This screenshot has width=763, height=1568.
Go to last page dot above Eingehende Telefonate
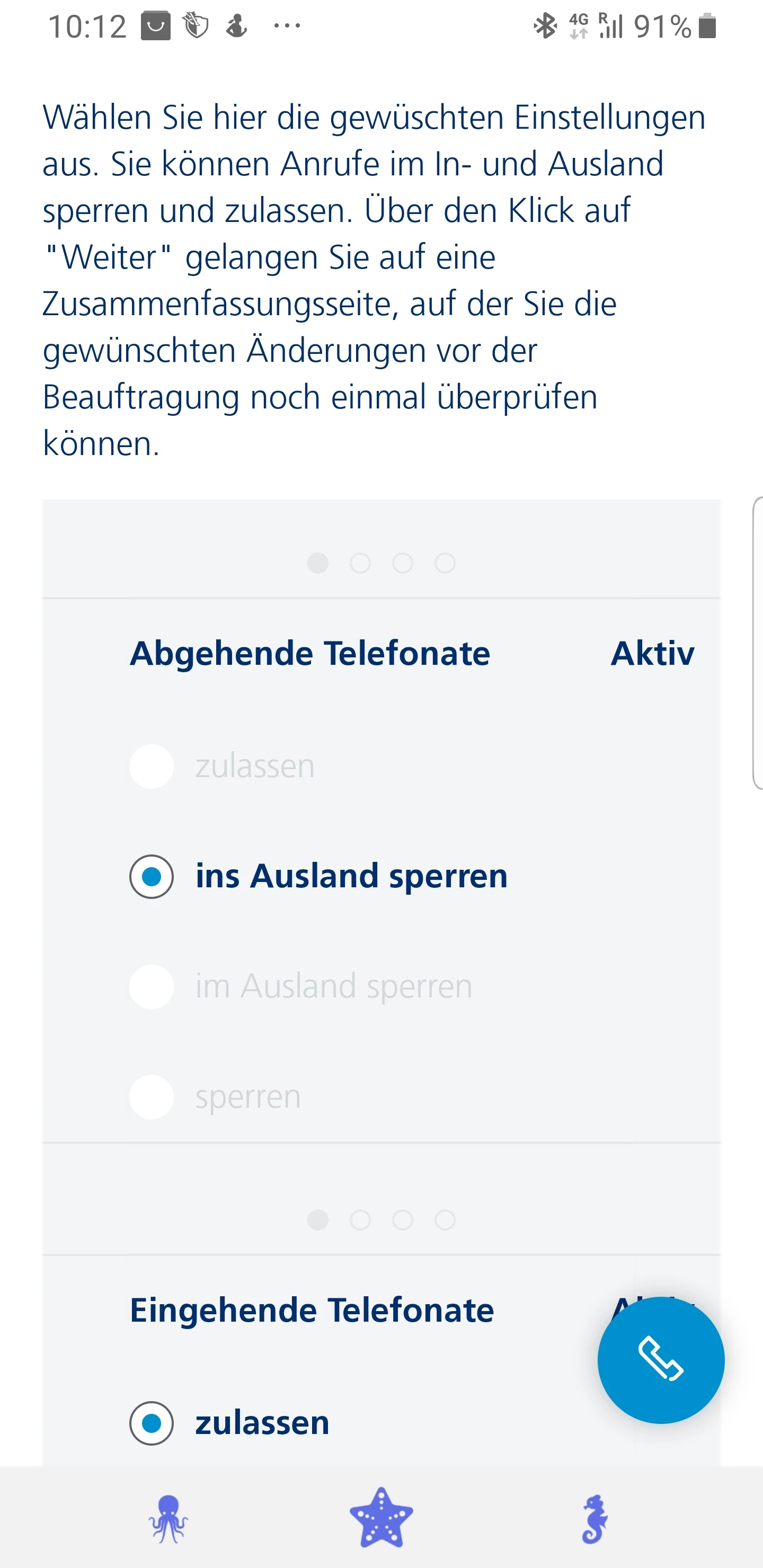(x=445, y=1220)
